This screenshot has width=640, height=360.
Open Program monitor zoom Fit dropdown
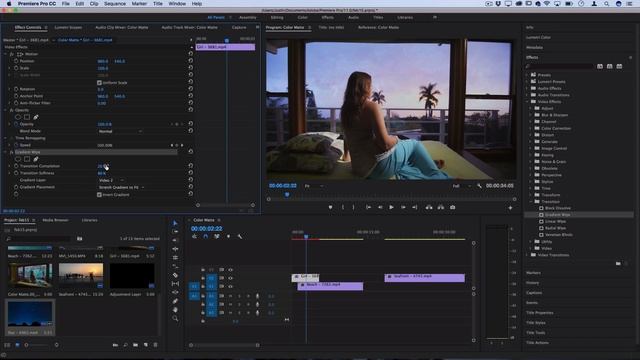314,186
